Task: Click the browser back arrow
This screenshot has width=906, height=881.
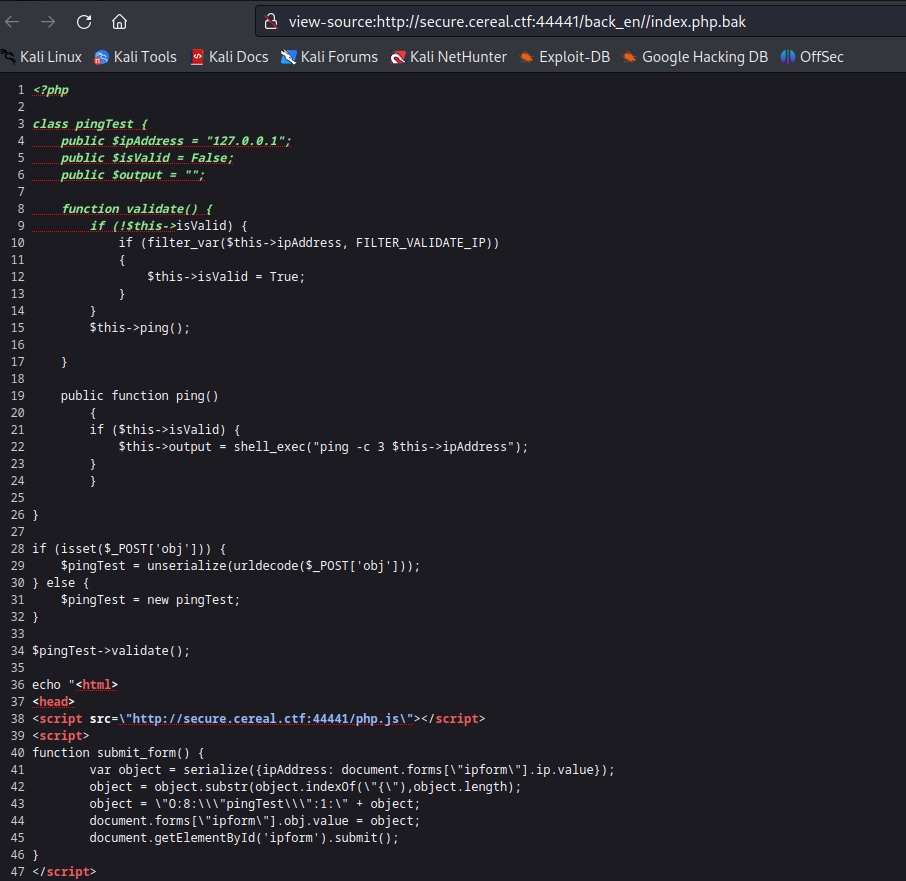Action: click(12, 22)
